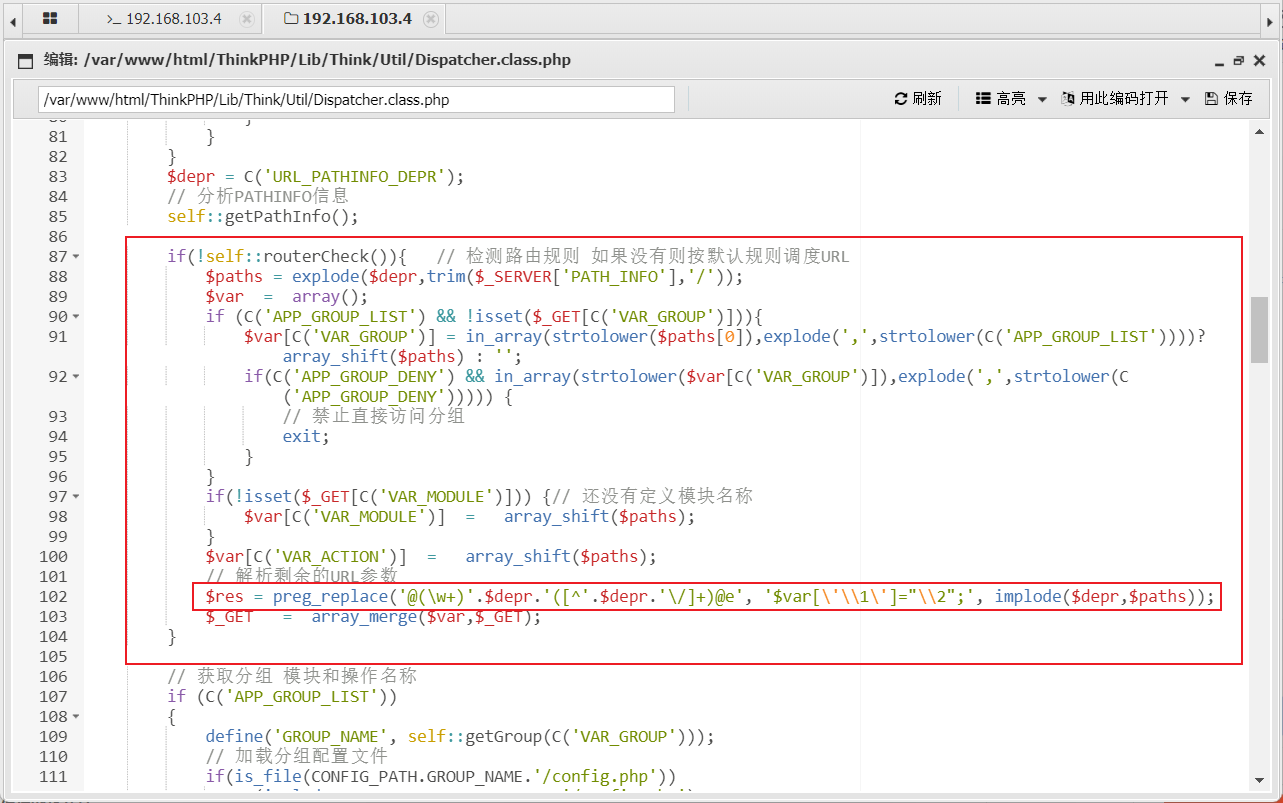Close the editor window
Image resolution: width=1283 pixels, height=803 pixels.
pyautogui.click(x=1258, y=61)
